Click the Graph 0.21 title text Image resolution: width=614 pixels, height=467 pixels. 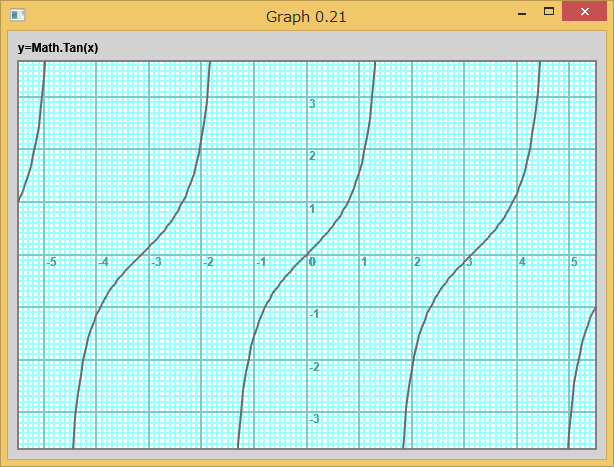tap(306, 17)
